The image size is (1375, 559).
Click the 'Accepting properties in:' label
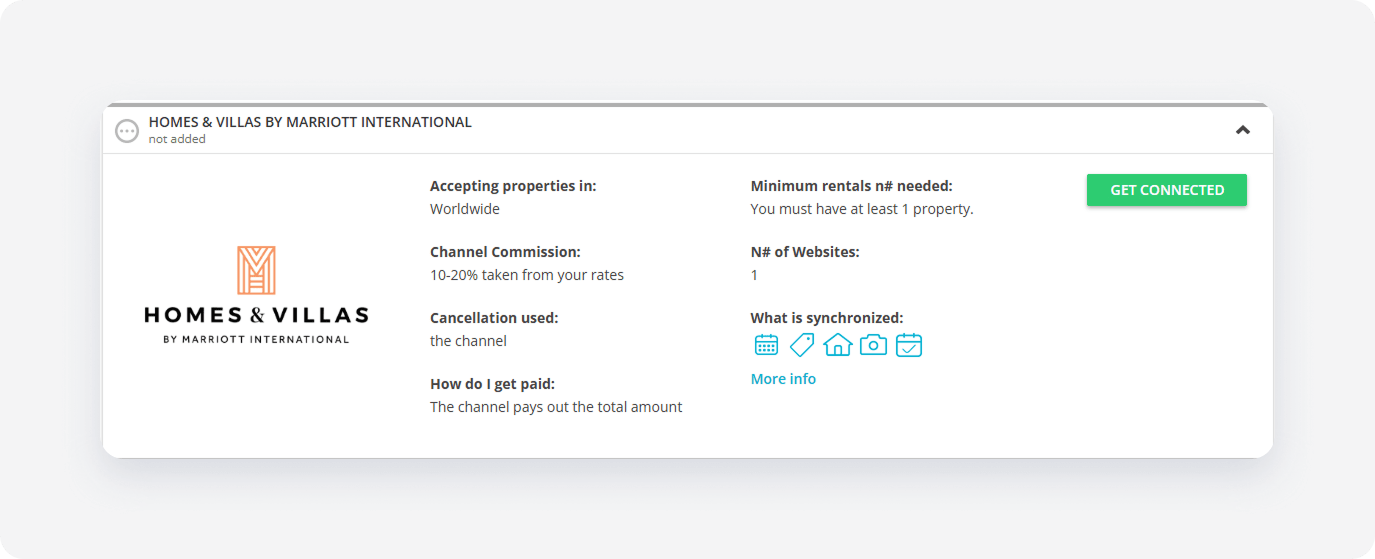pyautogui.click(x=513, y=186)
